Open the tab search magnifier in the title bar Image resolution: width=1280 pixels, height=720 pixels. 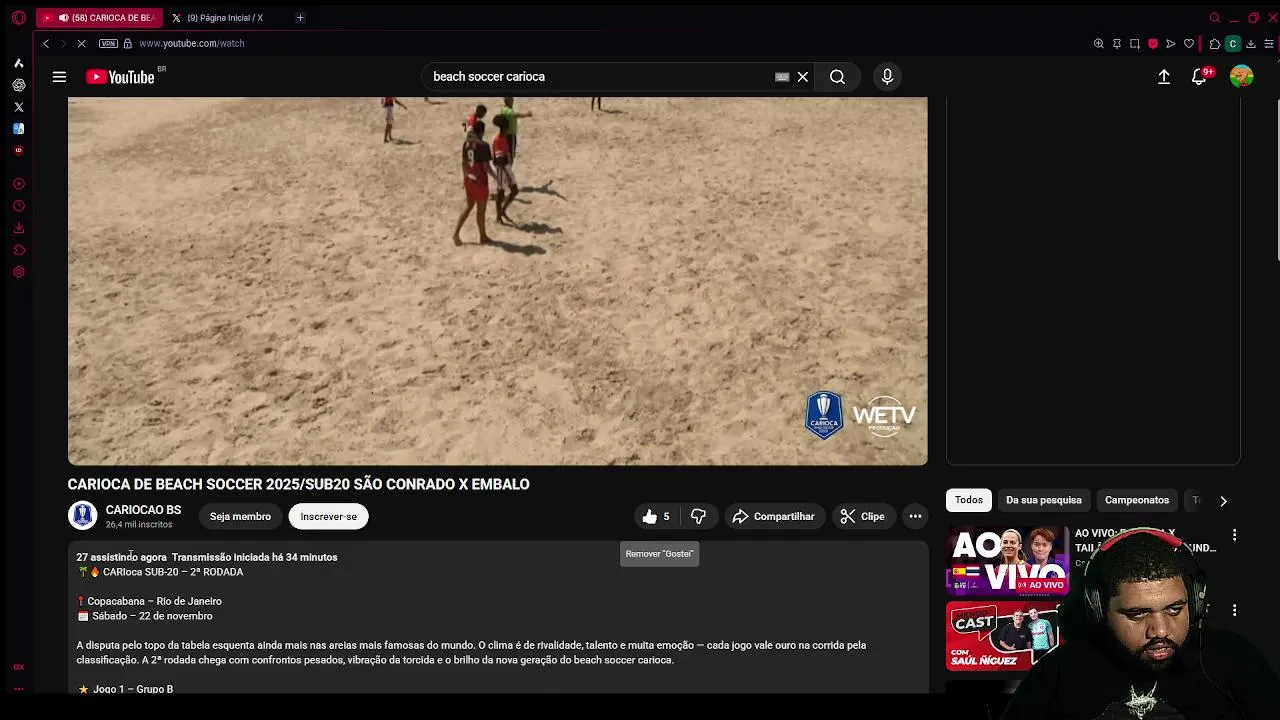click(1214, 17)
